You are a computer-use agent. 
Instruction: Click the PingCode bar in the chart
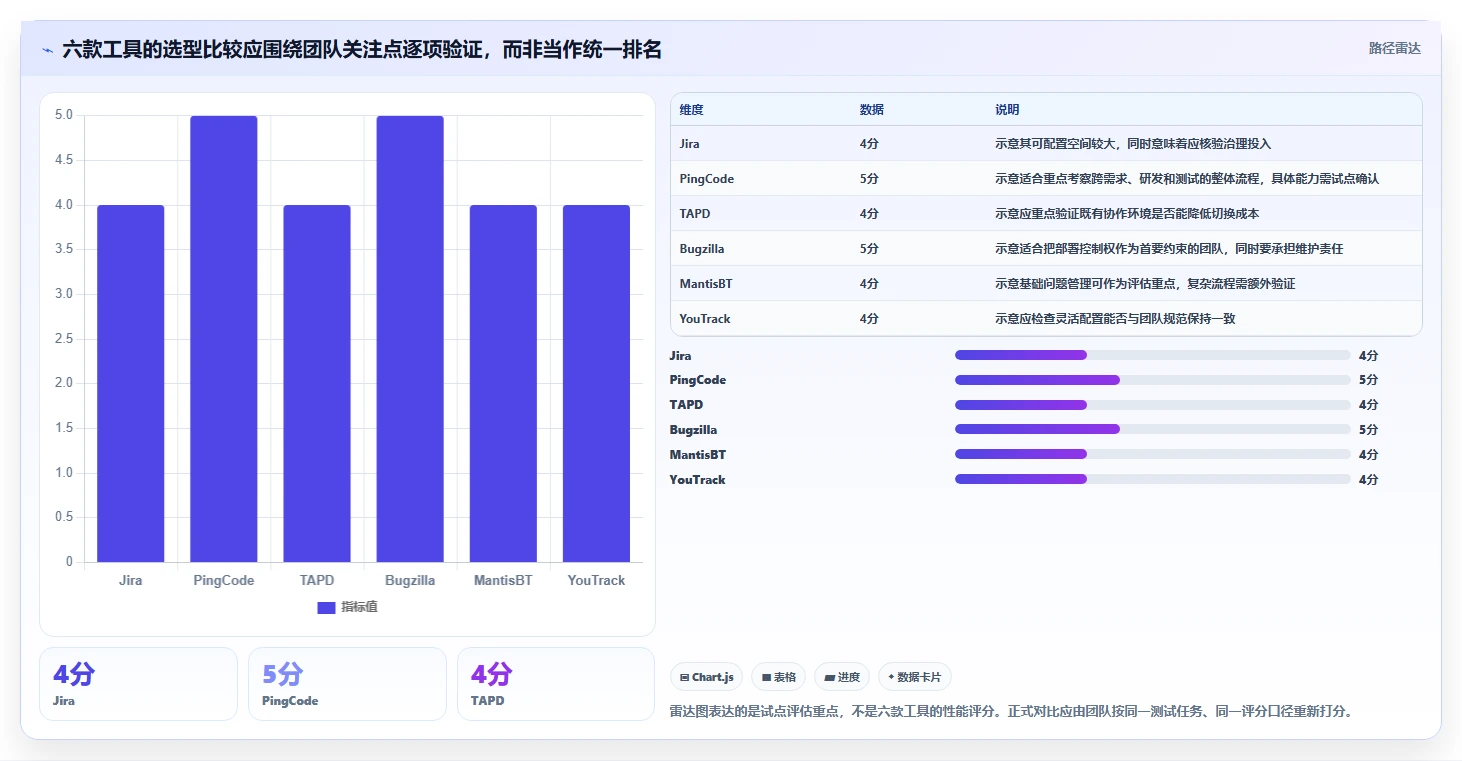pos(224,339)
